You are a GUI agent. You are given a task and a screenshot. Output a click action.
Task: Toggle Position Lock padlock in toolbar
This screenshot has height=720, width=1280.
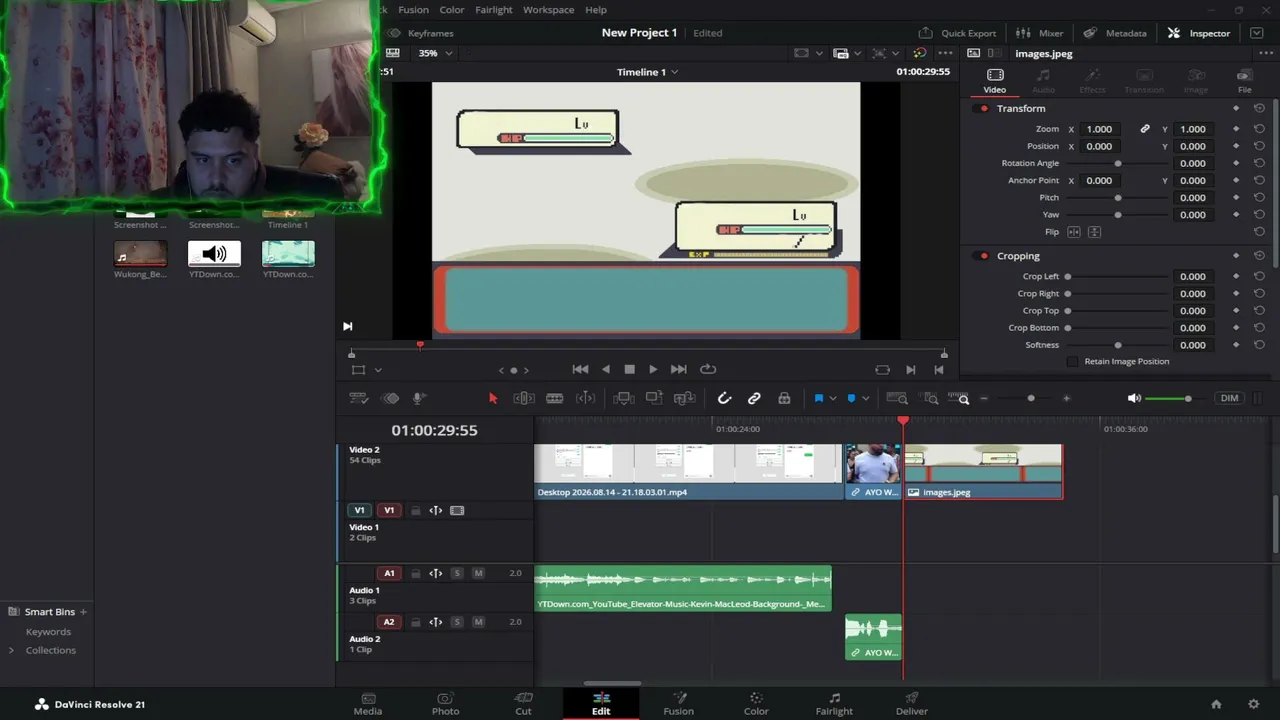click(x=784, y=398)
